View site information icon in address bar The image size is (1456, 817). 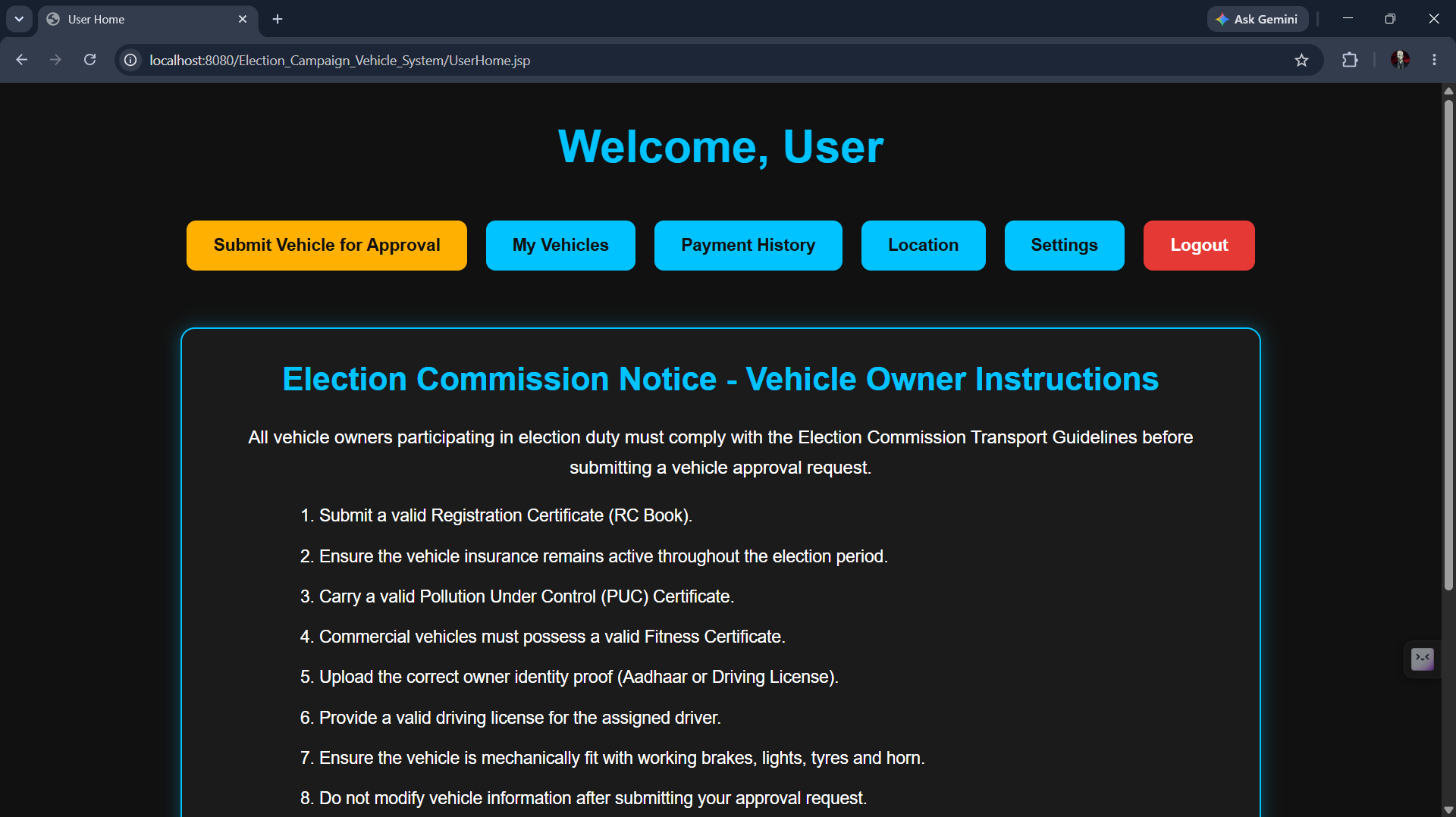pos(130,60)
